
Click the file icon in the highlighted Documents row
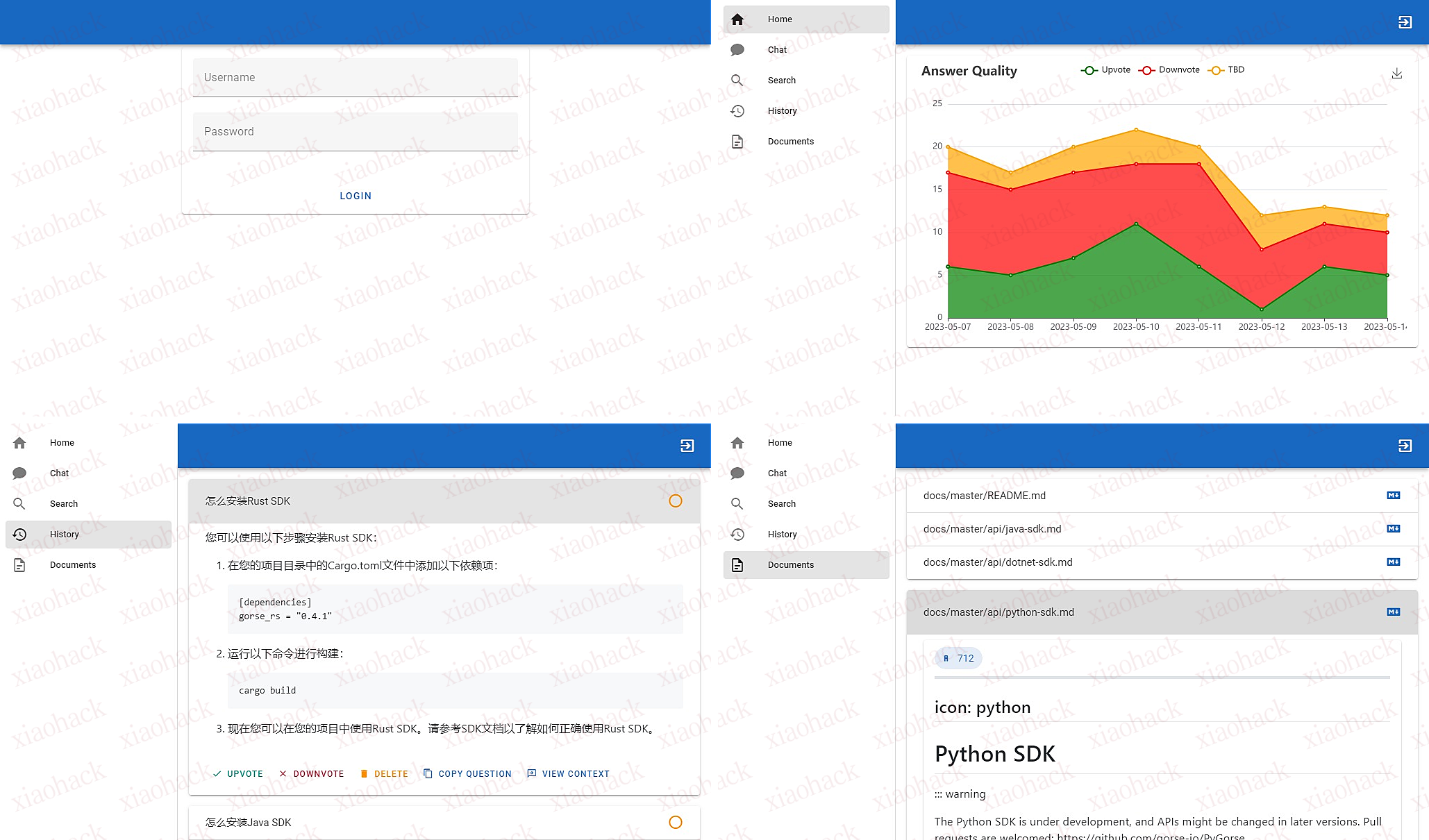pos(737,565)
